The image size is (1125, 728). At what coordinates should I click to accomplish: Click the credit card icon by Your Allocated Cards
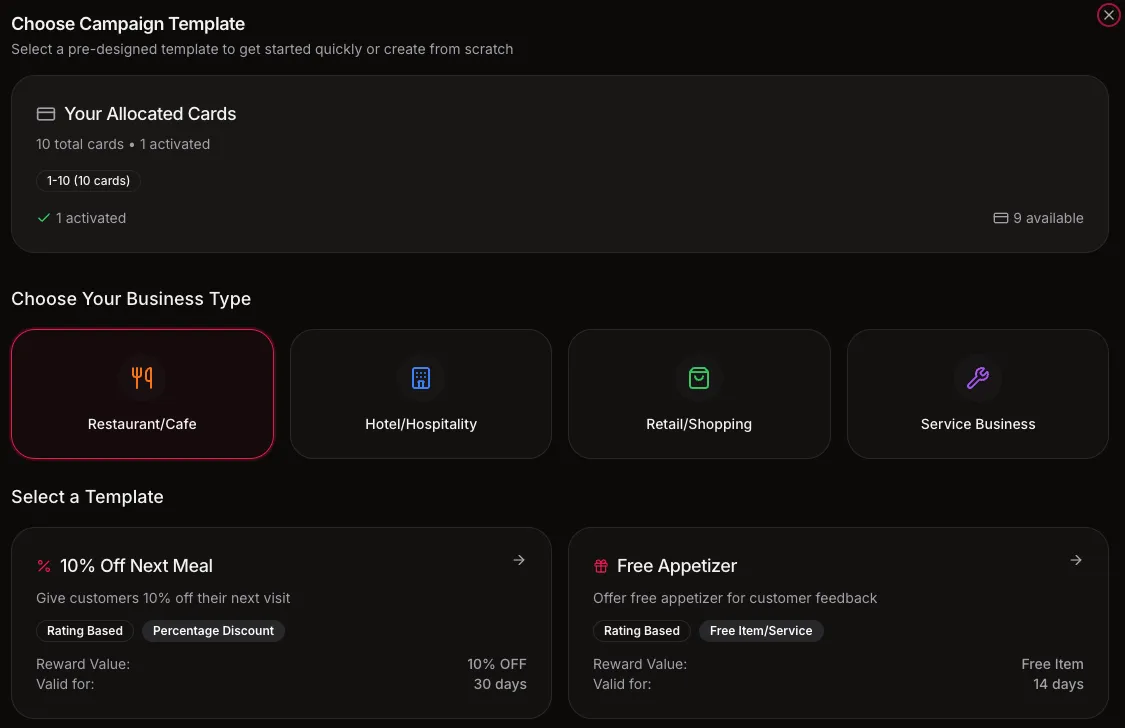coord(46,114)
